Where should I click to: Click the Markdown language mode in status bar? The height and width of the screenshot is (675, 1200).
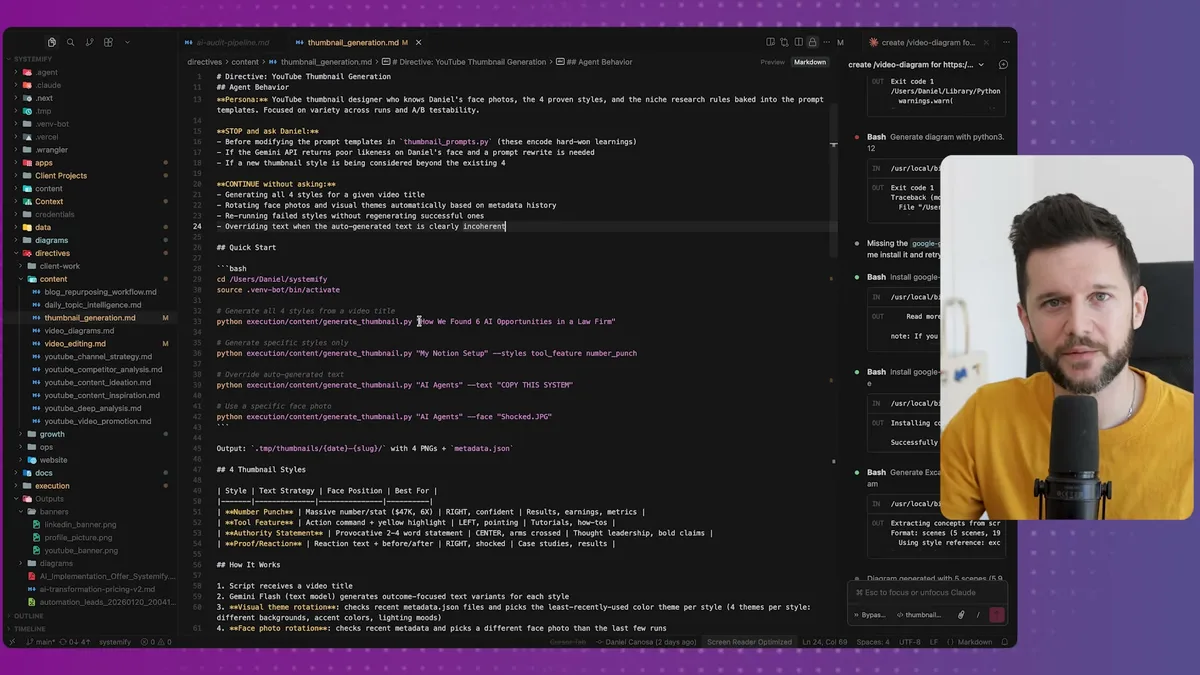click(976, 642)
